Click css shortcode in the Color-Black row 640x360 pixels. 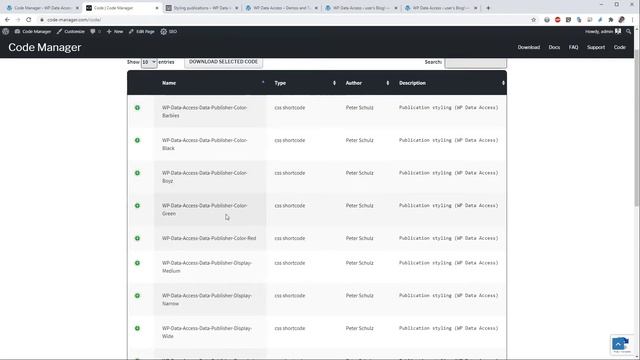coord(289,140)
